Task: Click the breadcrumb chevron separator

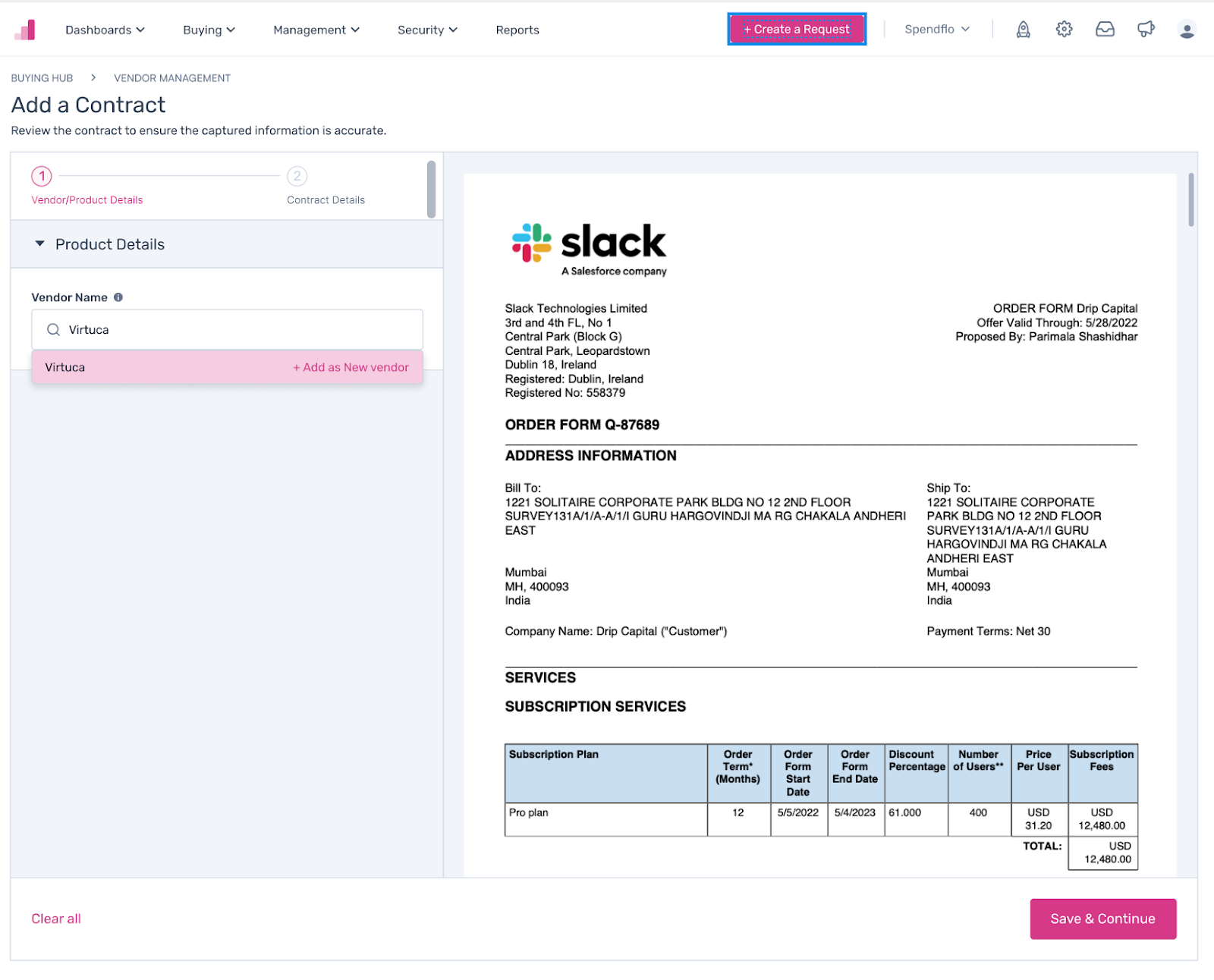Action: 93,77
